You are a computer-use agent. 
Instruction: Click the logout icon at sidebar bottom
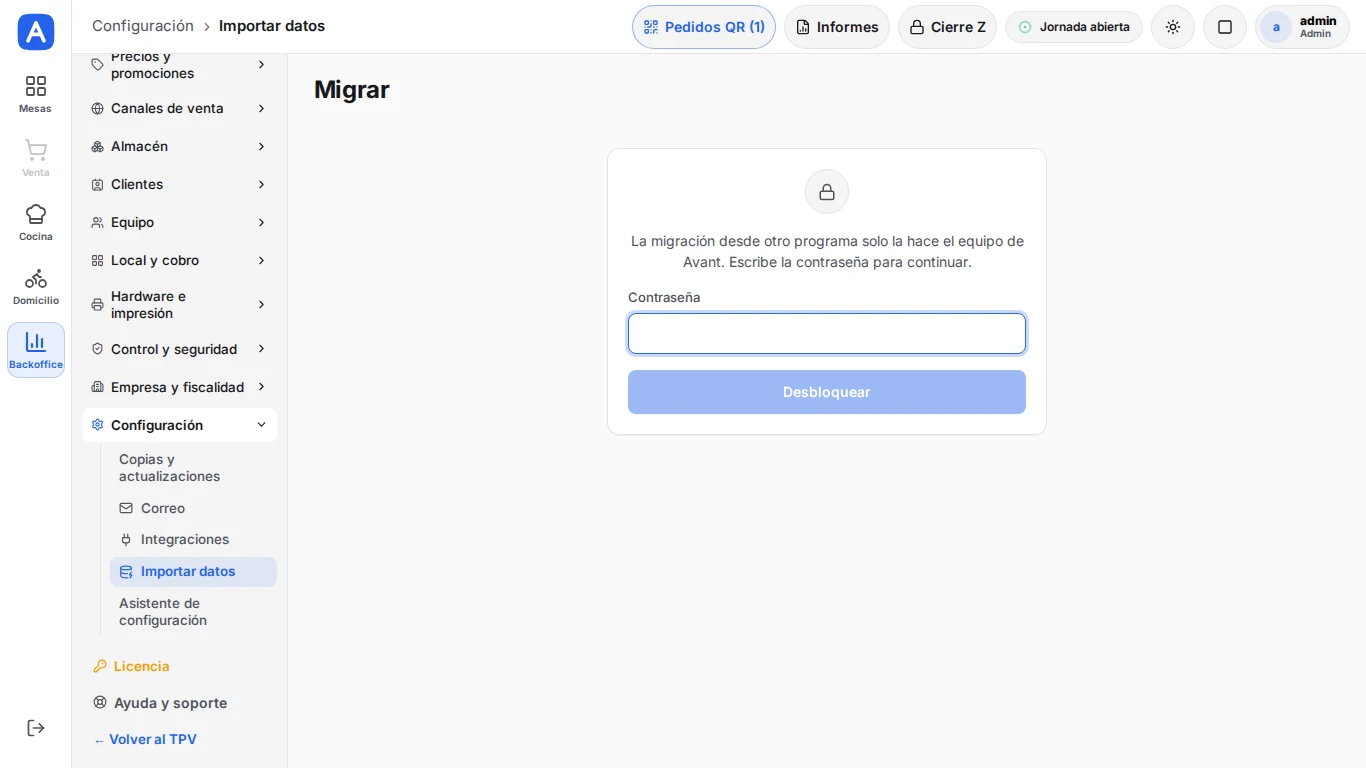36,728
